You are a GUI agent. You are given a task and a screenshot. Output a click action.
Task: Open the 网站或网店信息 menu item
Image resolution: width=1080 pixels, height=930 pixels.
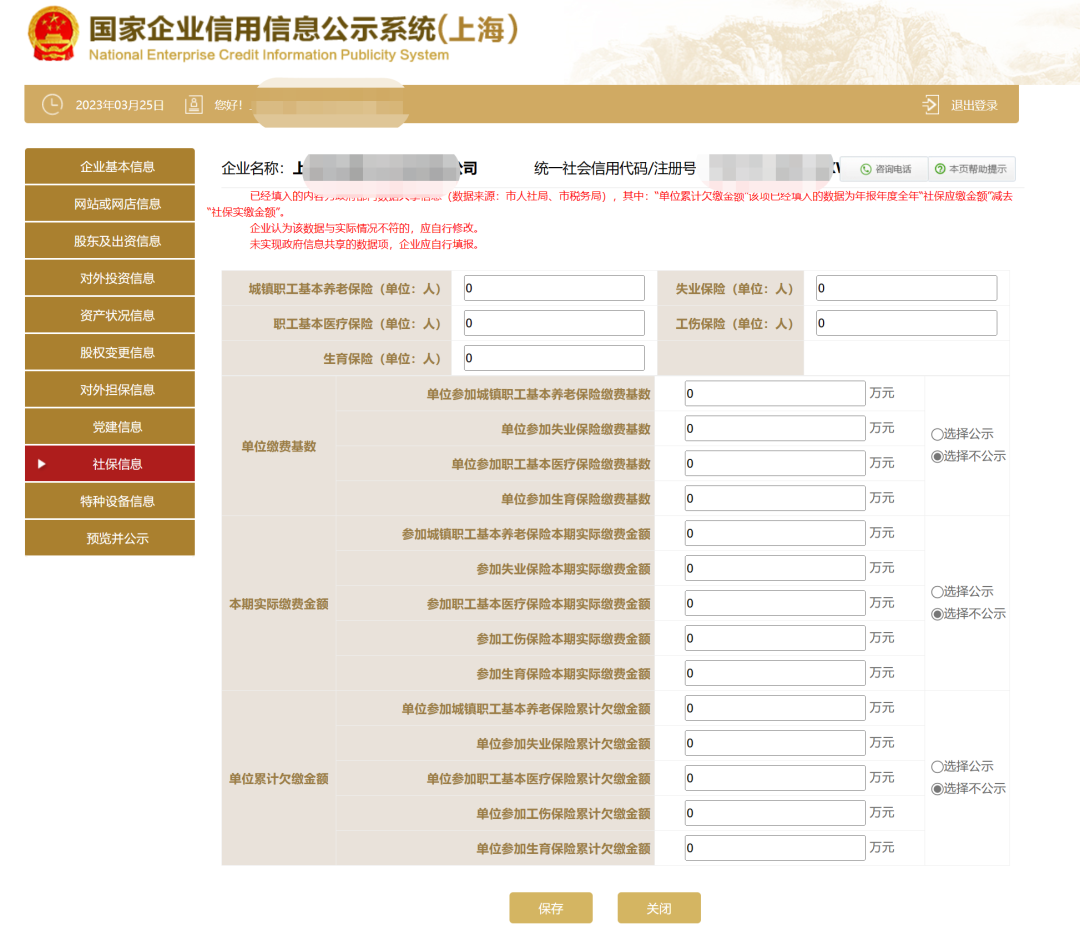click(x=110, y=203)
